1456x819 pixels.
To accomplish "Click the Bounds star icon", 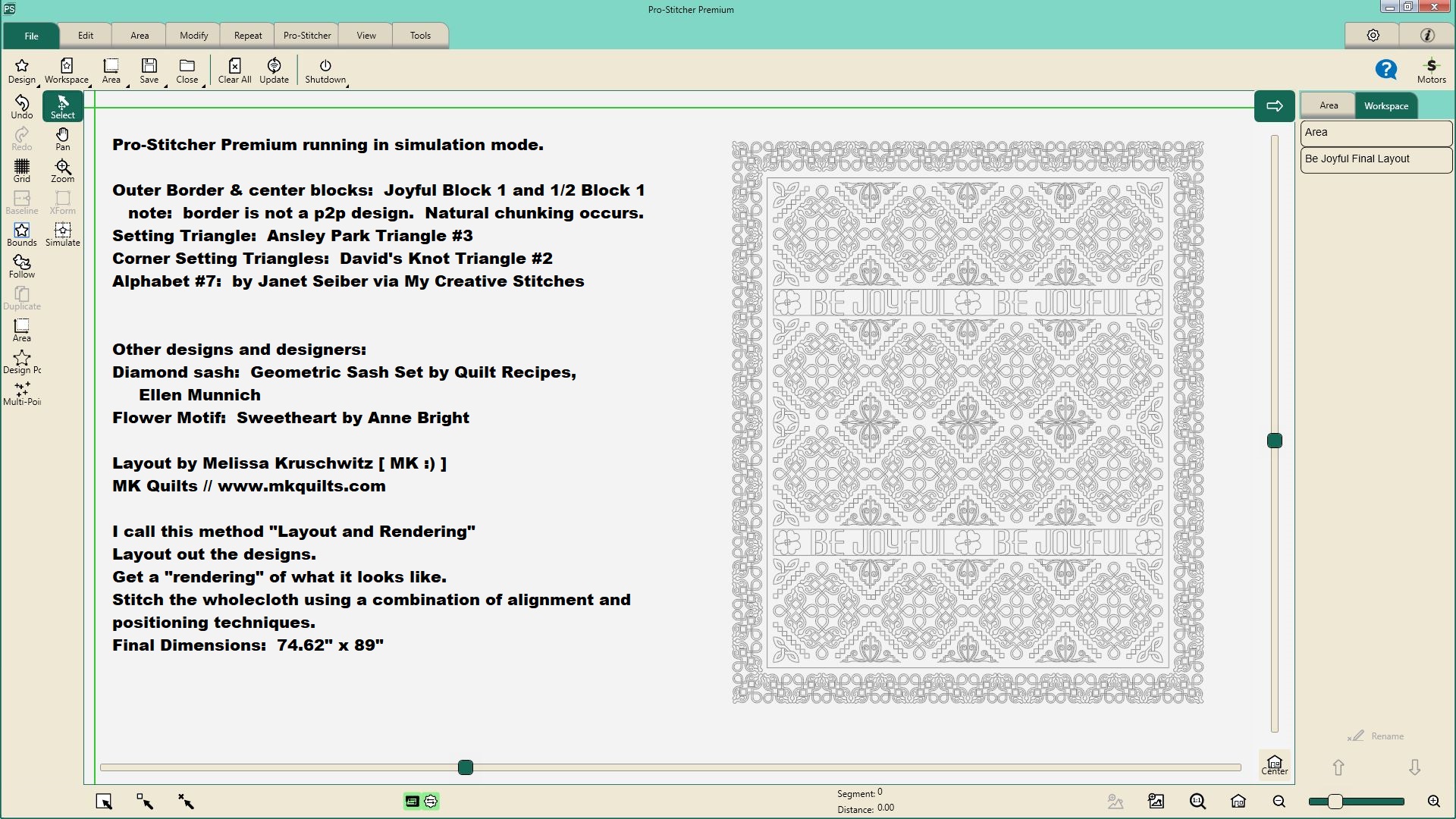I will [x=22, y=234].
